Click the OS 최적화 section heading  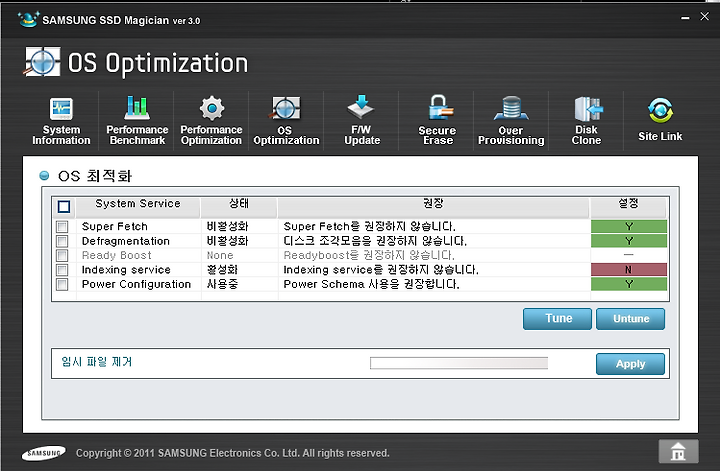pos(95,176)
